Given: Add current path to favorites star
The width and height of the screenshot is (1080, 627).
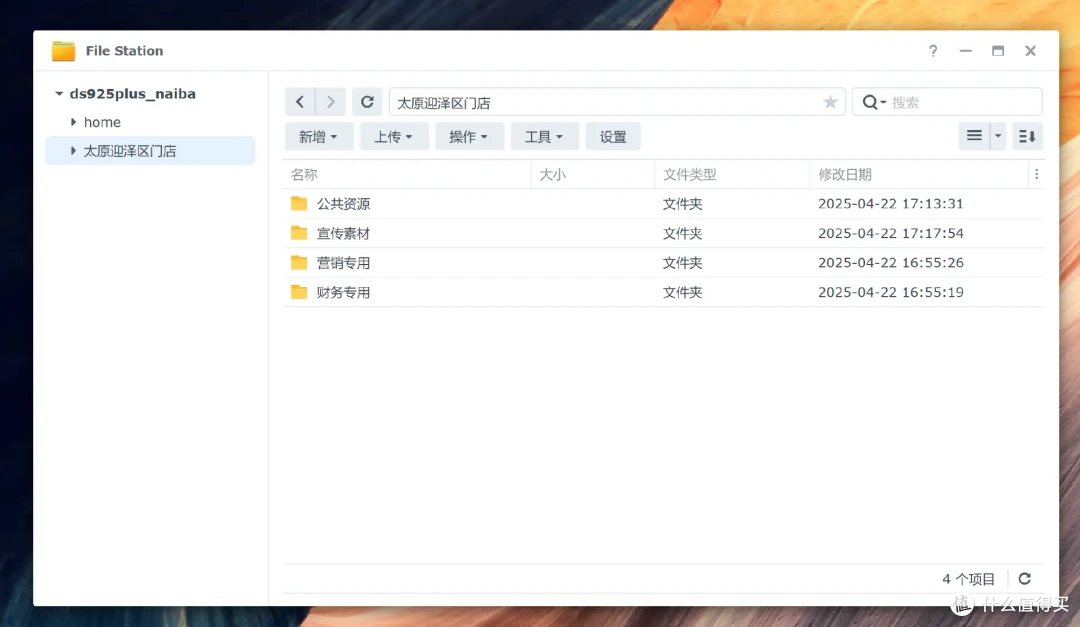Looking at the screenshot, I should click(x=830, y=102).
